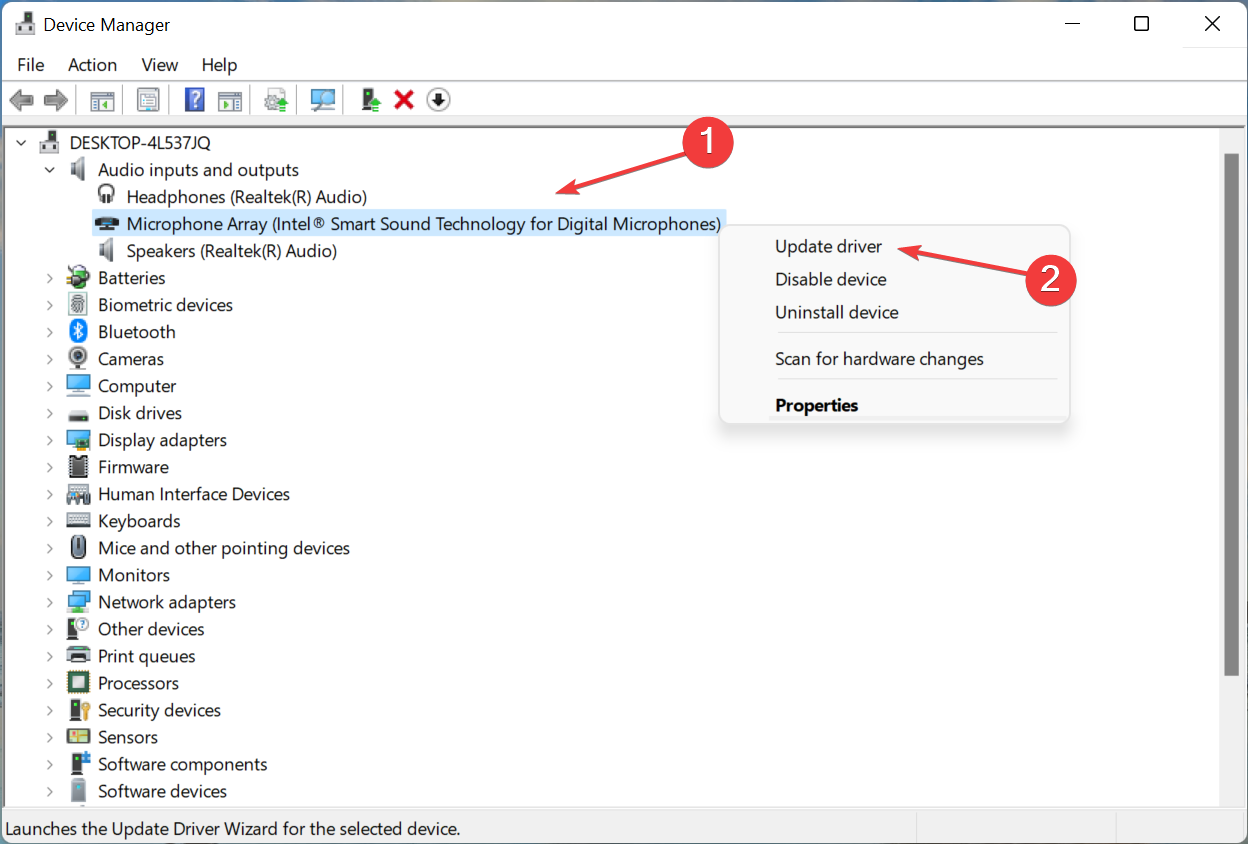
Task: Select the Sensors category label
Action: pyautogui.click(x=128, y=737)
